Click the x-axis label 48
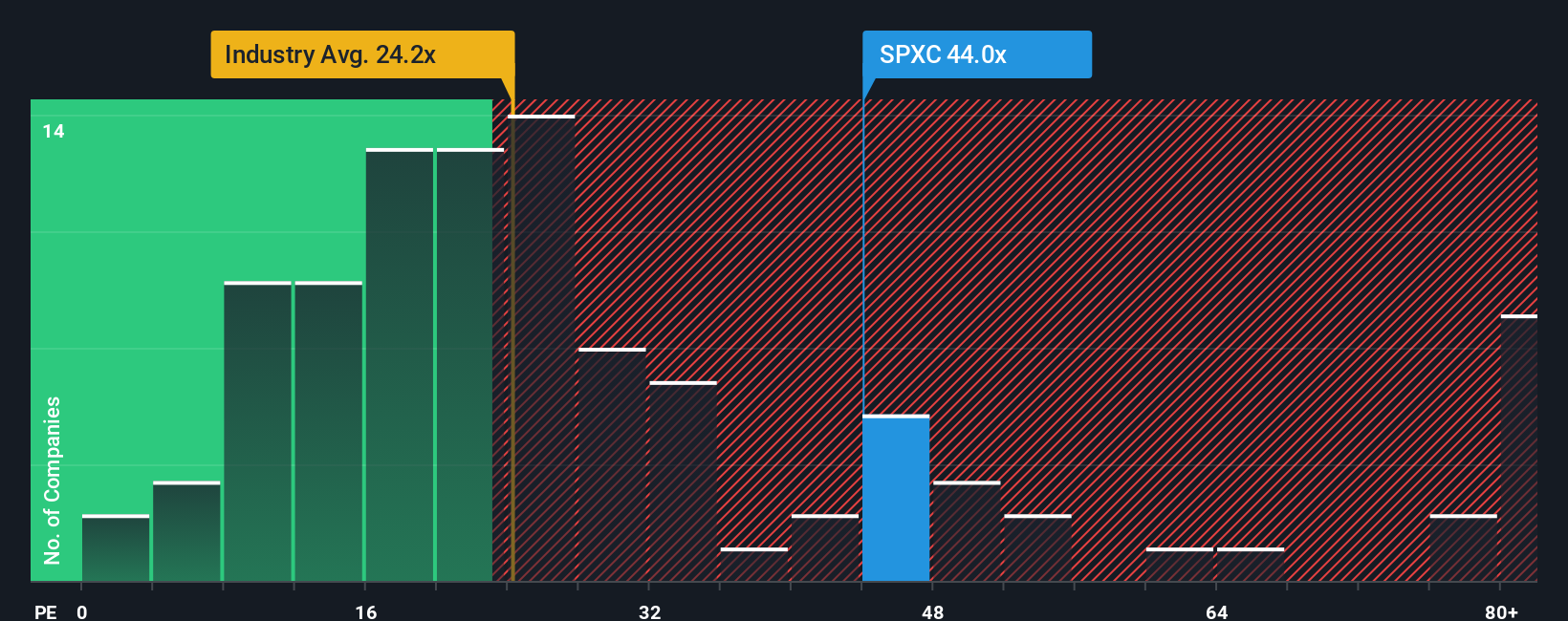Viewport: 1568px width, 621px height. (933, 611)
